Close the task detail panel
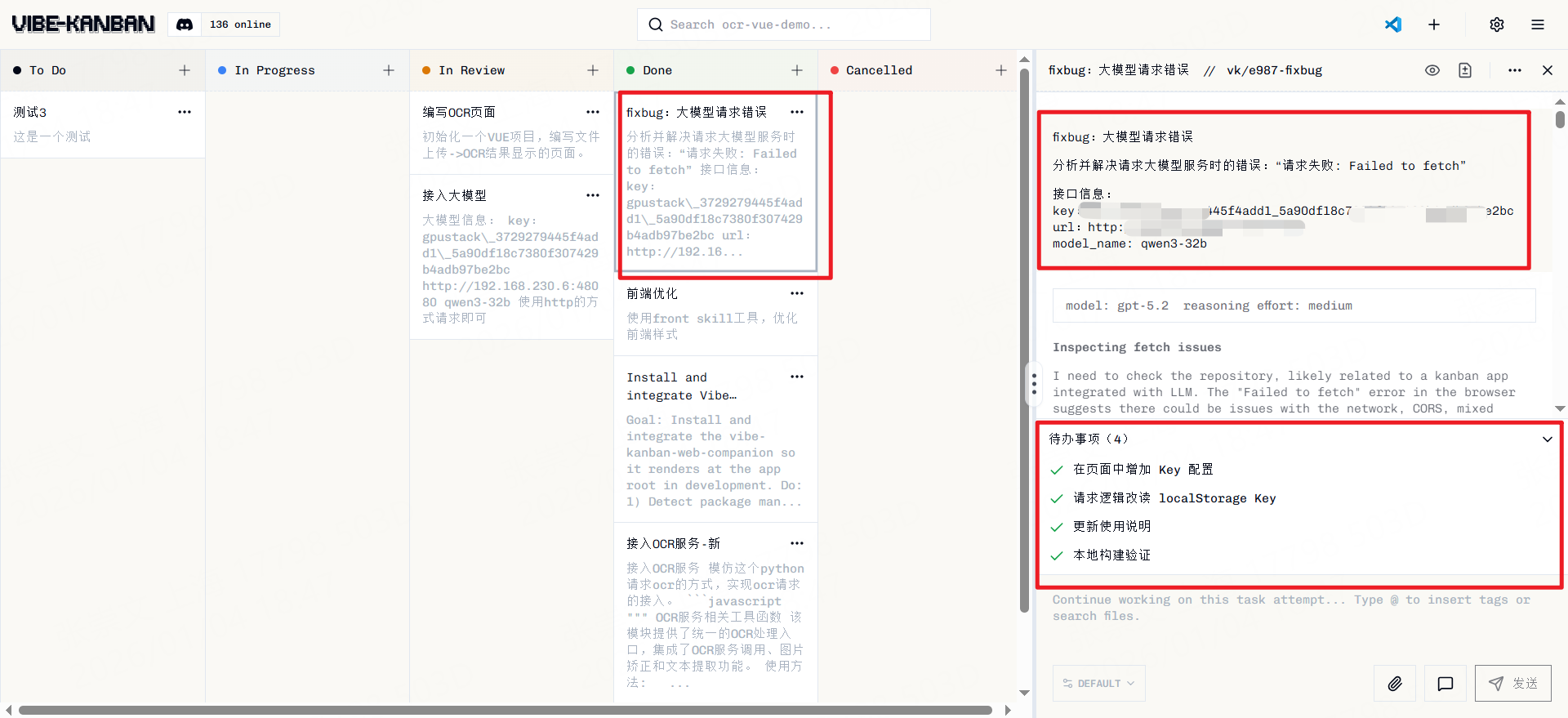The height and width of the screenshot is (718, 1568). point(1548,70)
